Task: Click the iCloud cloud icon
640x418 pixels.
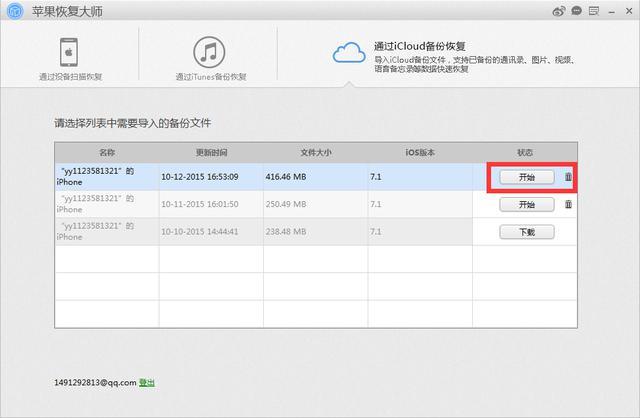Action: click(349, 52)
